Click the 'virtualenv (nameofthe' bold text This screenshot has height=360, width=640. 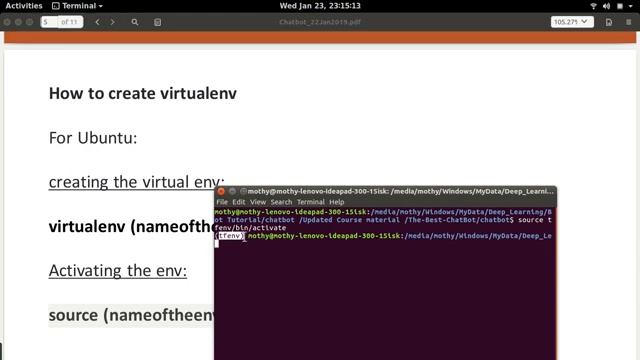pyautogui.click(x=131, y=227)
